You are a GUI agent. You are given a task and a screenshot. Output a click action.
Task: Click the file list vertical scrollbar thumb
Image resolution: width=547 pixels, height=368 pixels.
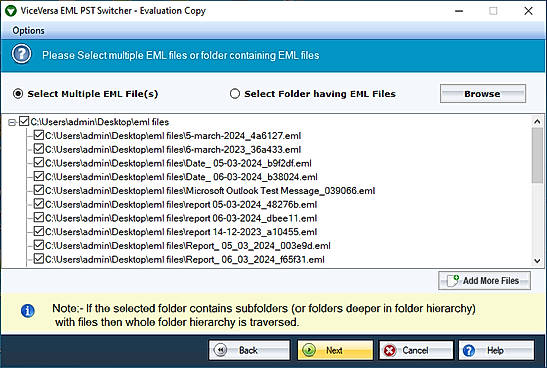pyautogui.click(x=537, y=155)
